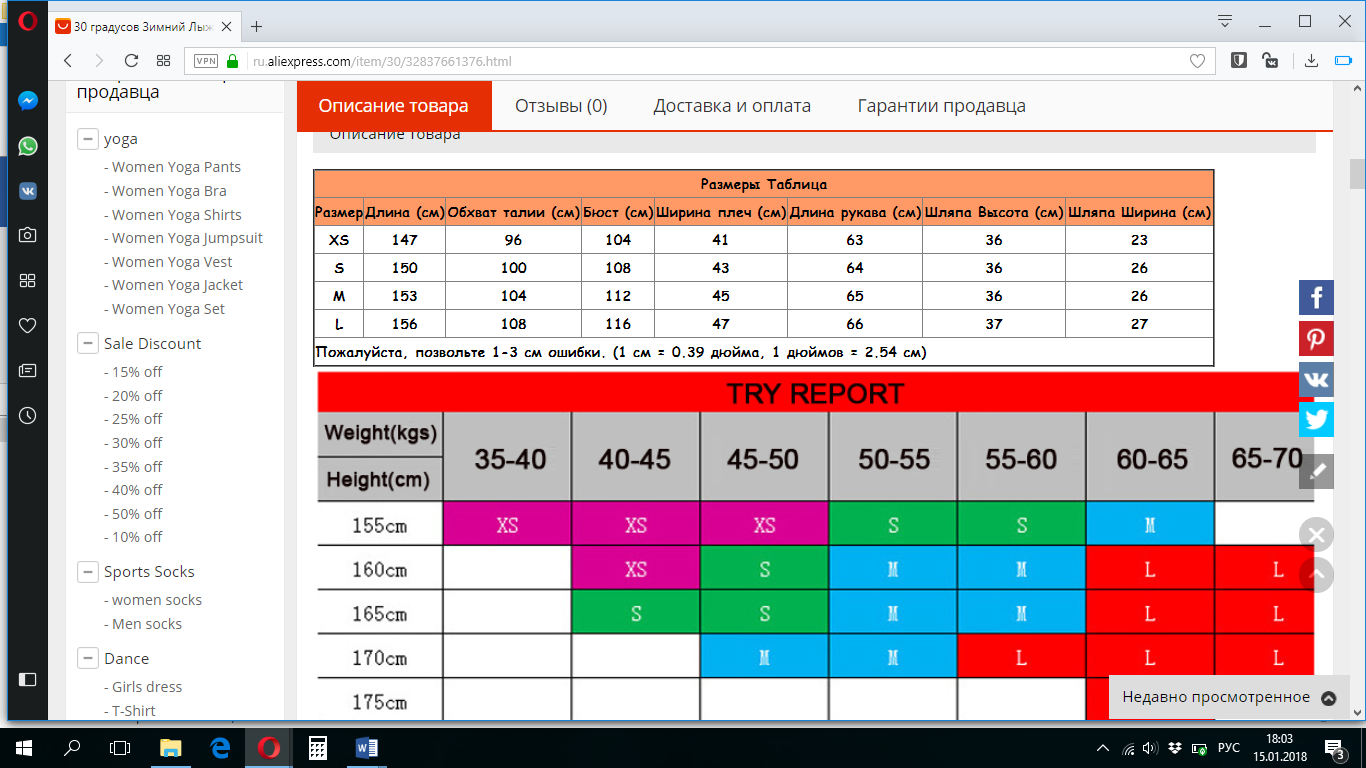Open 50% off discount link
The width and height of the screenshot is (1366, 768).
coord(138,514)
